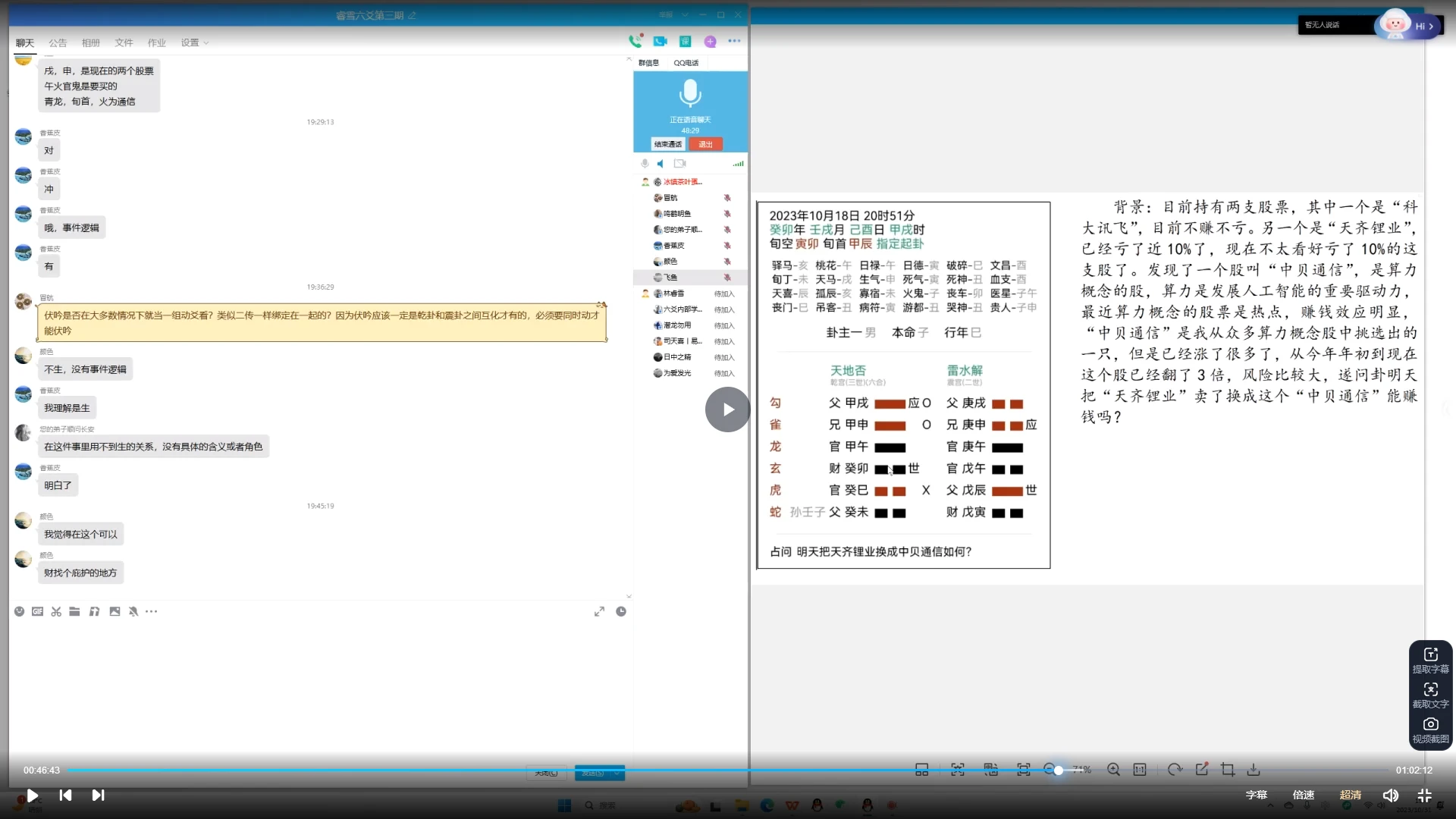Click the video call icon in chat header

(660, 42)
